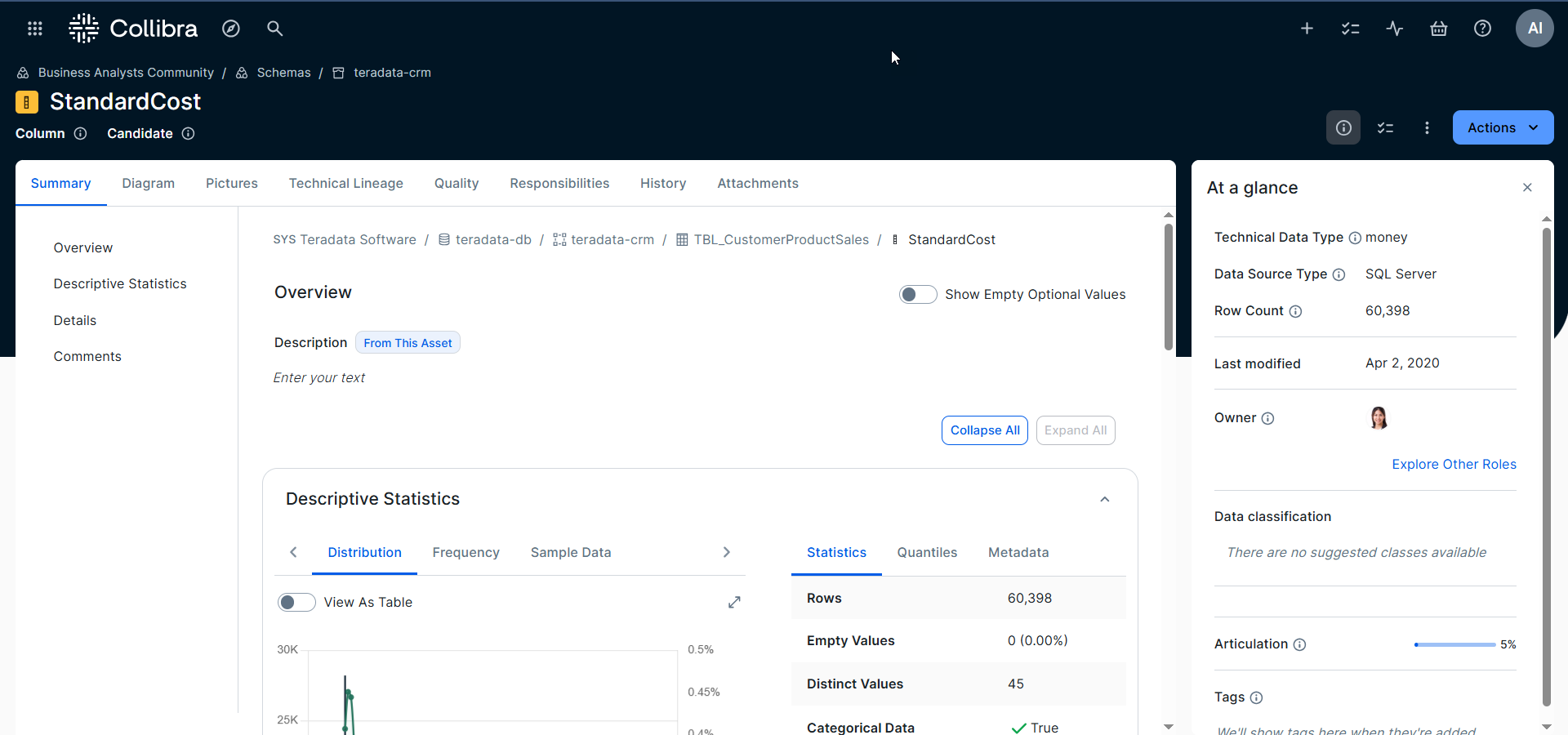
Task: Open the app launcher grid icon
Action: pos(34,29)
